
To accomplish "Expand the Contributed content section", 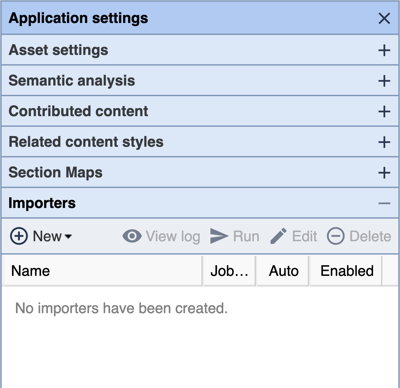I will click(x=384, y=111).
